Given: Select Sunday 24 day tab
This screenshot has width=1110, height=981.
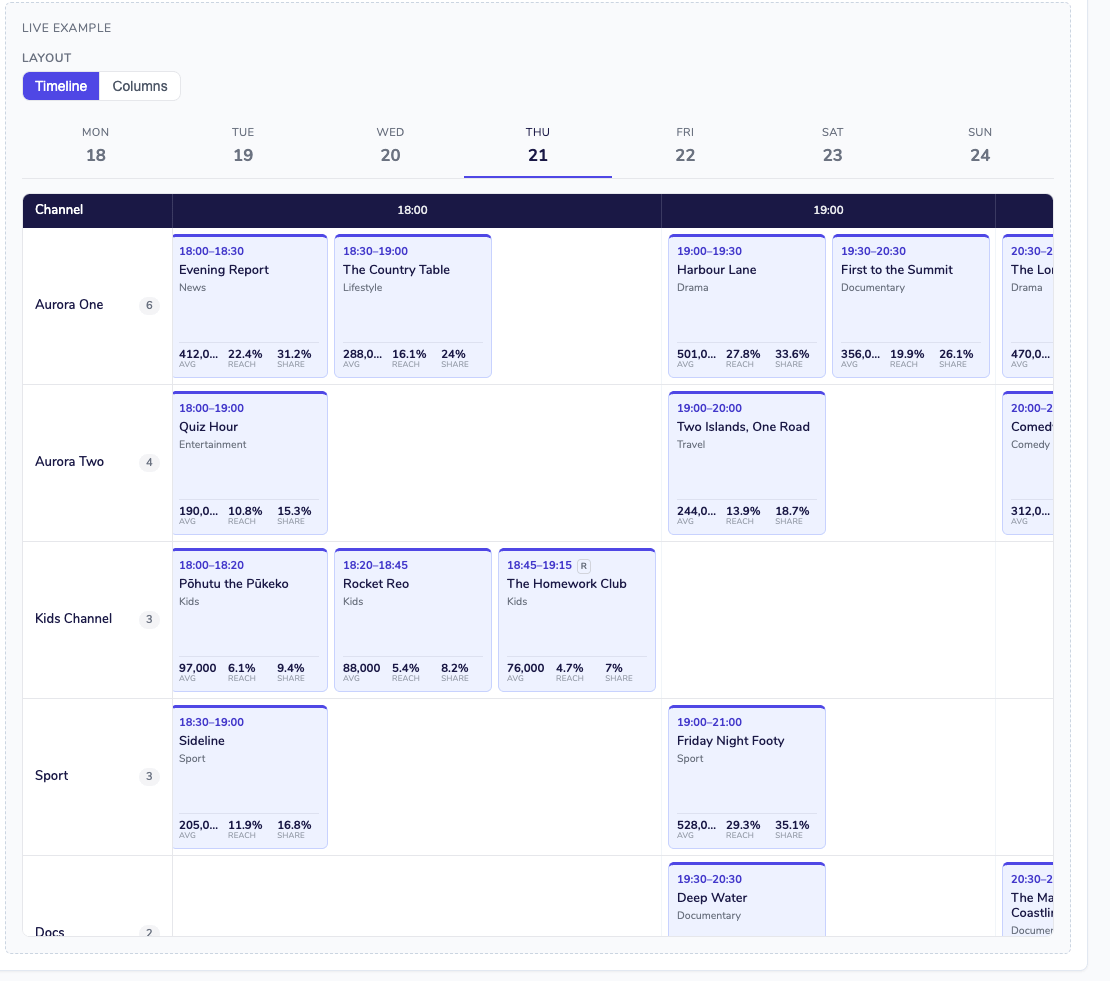Looking at the screenshot, I should 980,145.
